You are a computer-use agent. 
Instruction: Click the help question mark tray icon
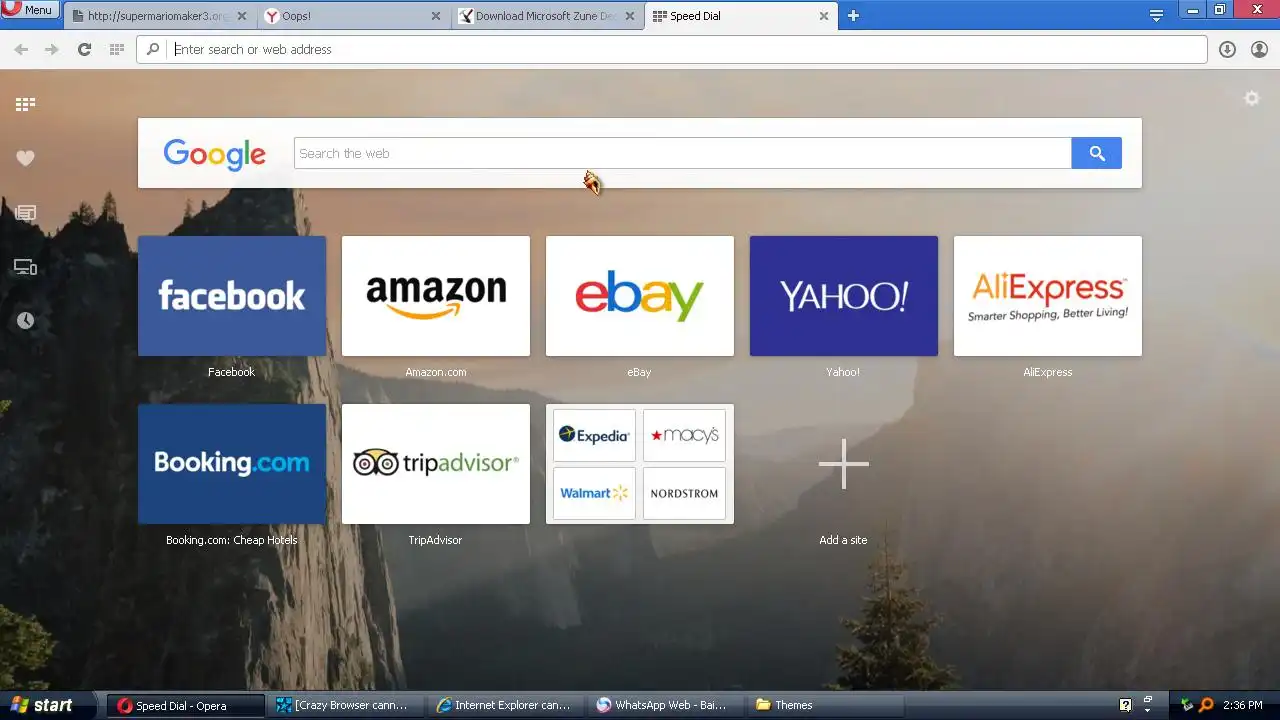[1126, 705]
